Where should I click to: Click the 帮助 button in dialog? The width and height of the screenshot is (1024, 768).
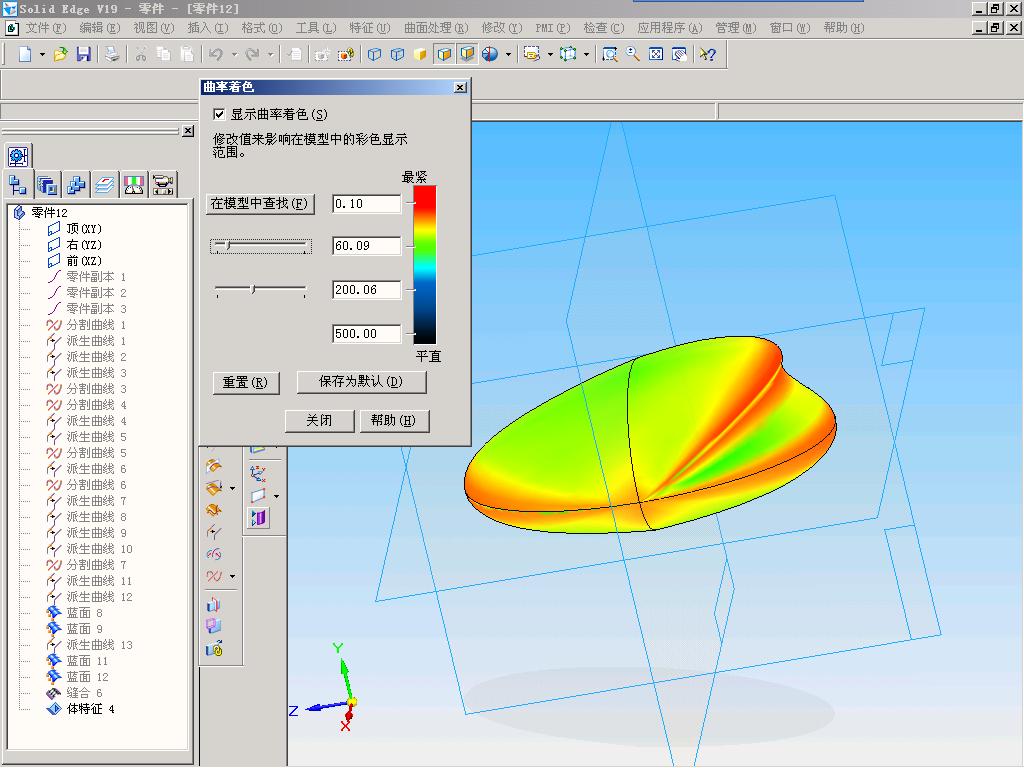(394, 421)
